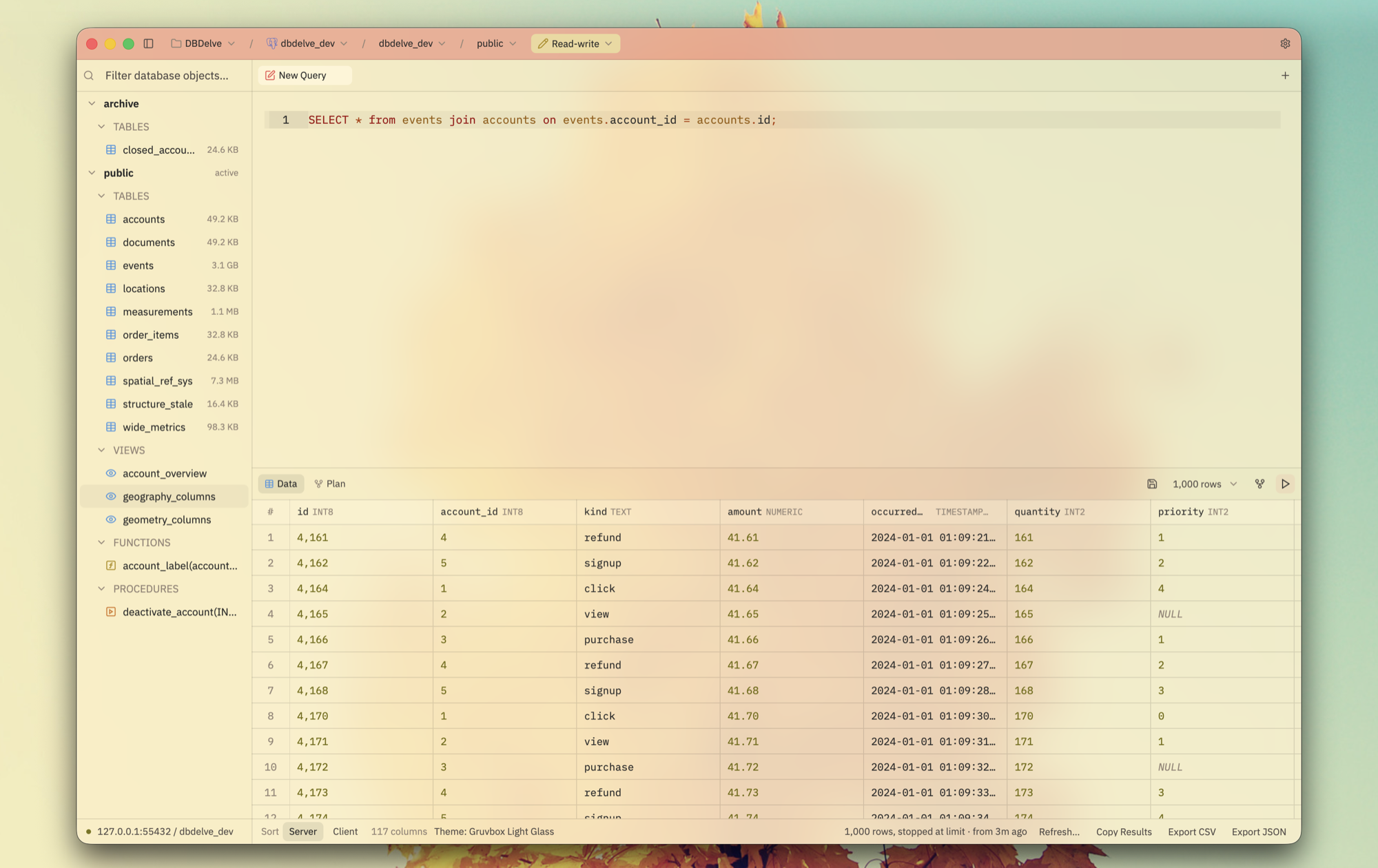This screenshot has height=868, width=1378.
Task: Click Copy Results
Action: 1124,831
